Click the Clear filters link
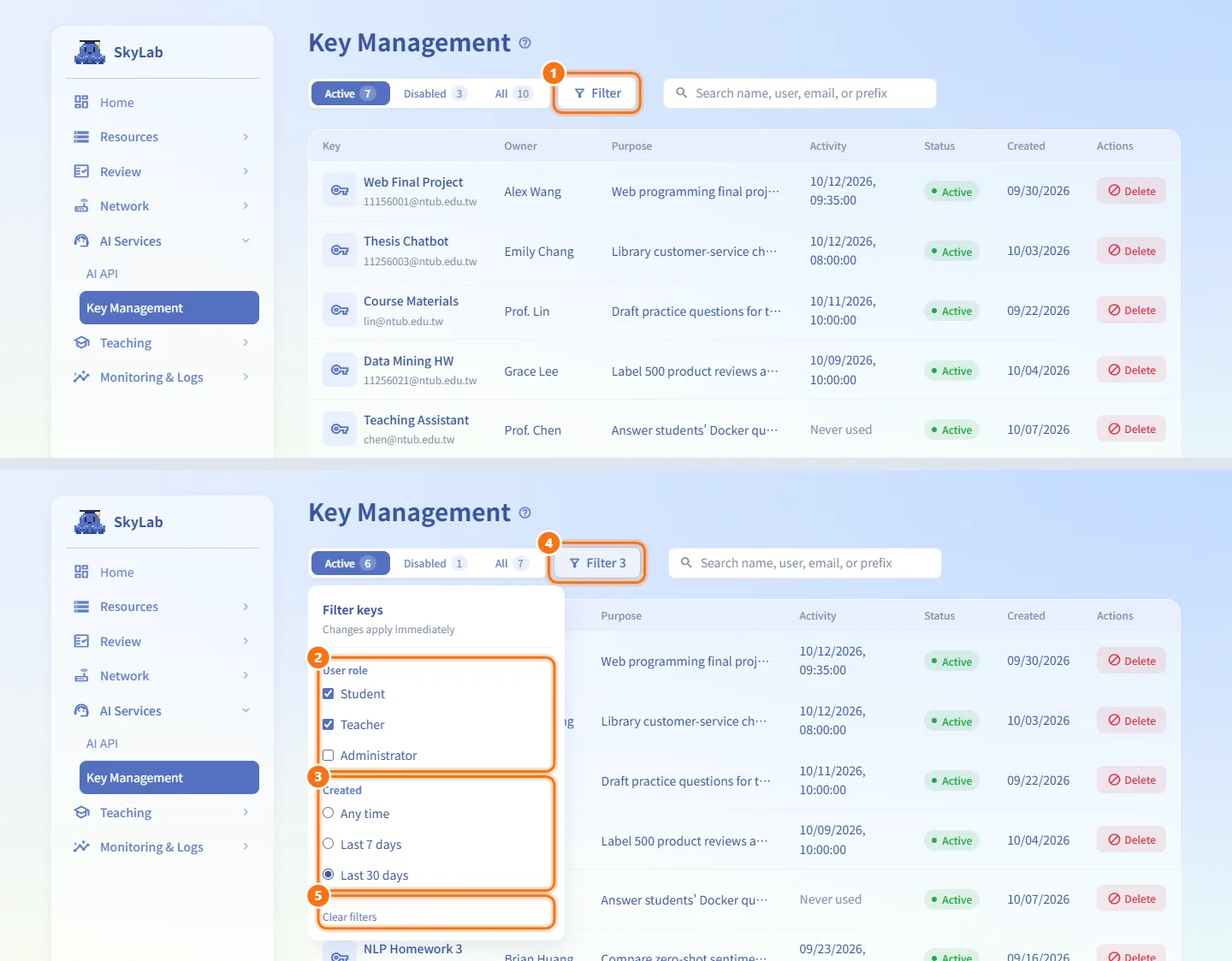 tap(349, 917)
